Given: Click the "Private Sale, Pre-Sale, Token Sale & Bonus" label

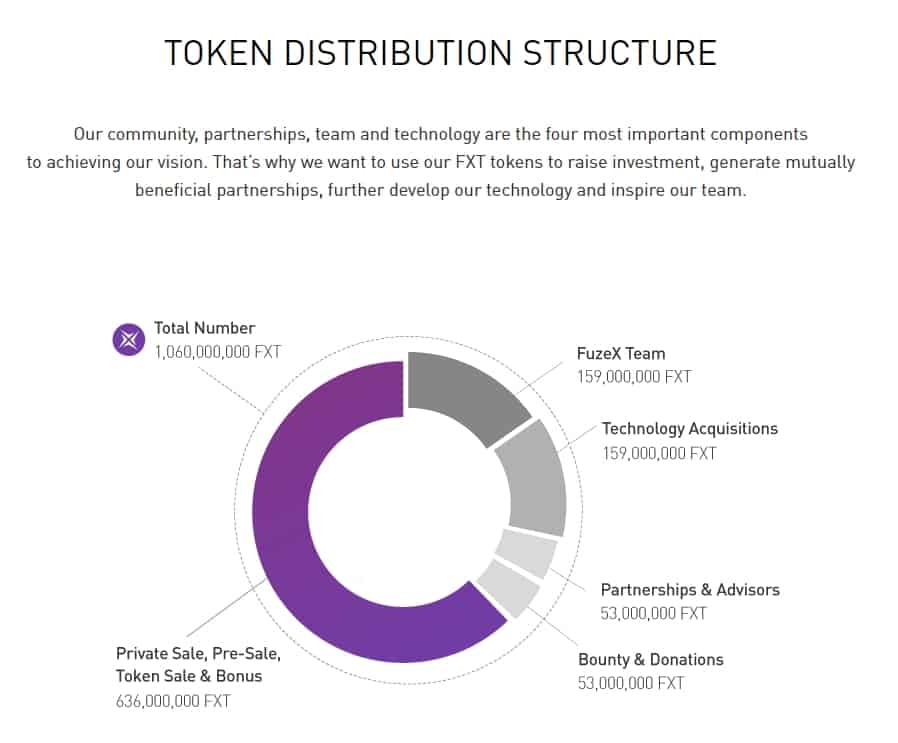Looking at the screenshot, I should pos(198,665).
